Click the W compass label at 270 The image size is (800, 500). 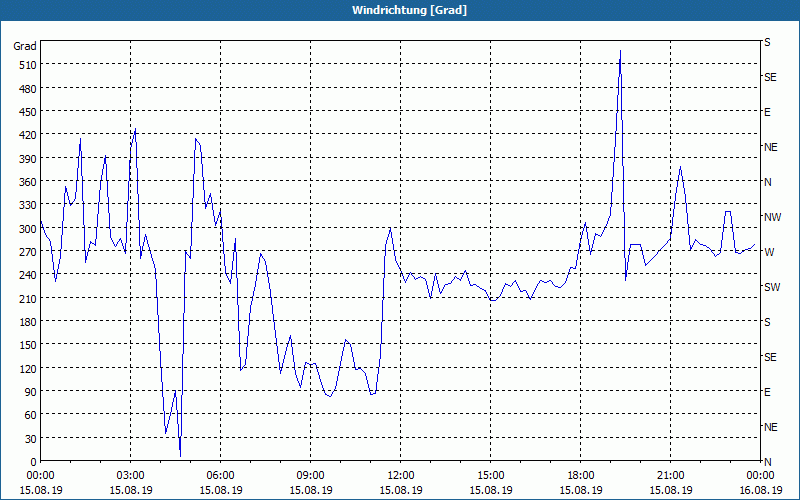tap(769, 252)
